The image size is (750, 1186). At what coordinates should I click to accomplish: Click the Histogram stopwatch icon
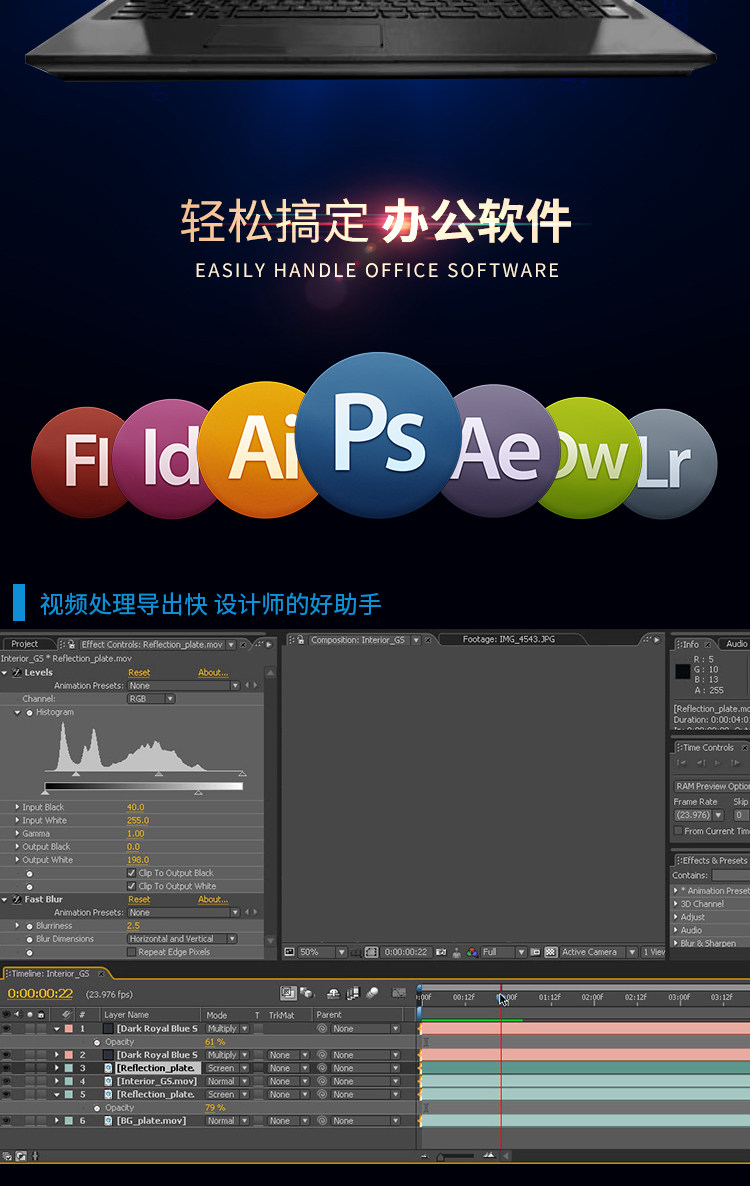click(x=29, y=713)
